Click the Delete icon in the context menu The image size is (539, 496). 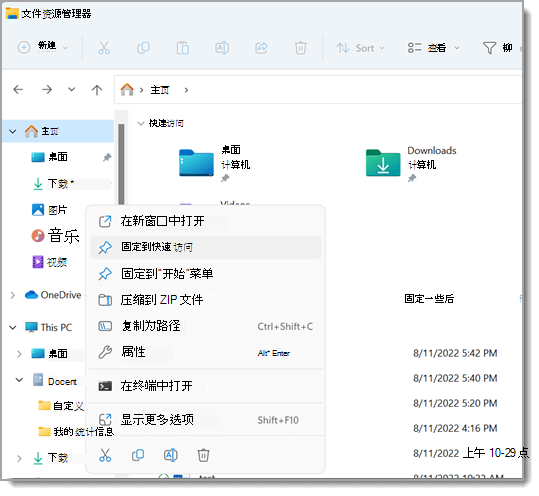203,455
